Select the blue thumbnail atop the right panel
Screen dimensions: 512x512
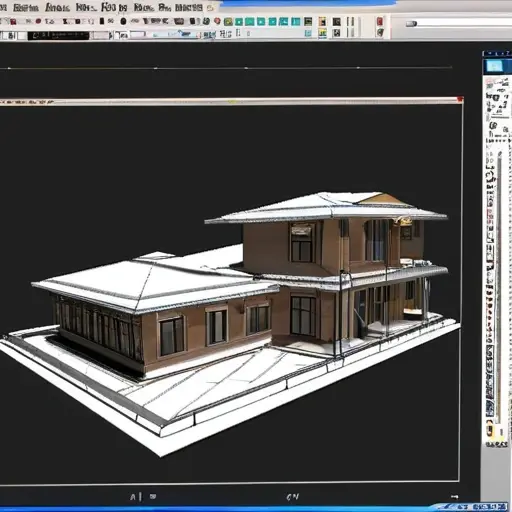coord(495,66)
